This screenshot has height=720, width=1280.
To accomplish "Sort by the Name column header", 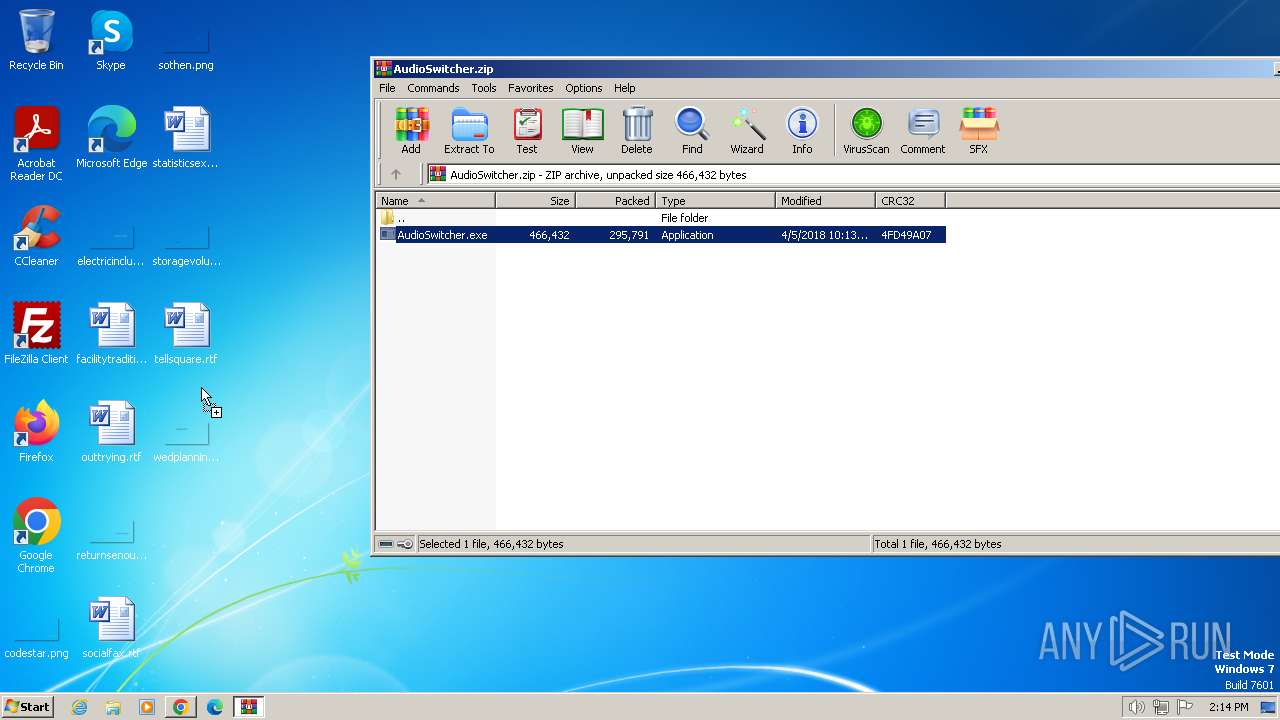I will pyautogui.click(x=436, y=201).
